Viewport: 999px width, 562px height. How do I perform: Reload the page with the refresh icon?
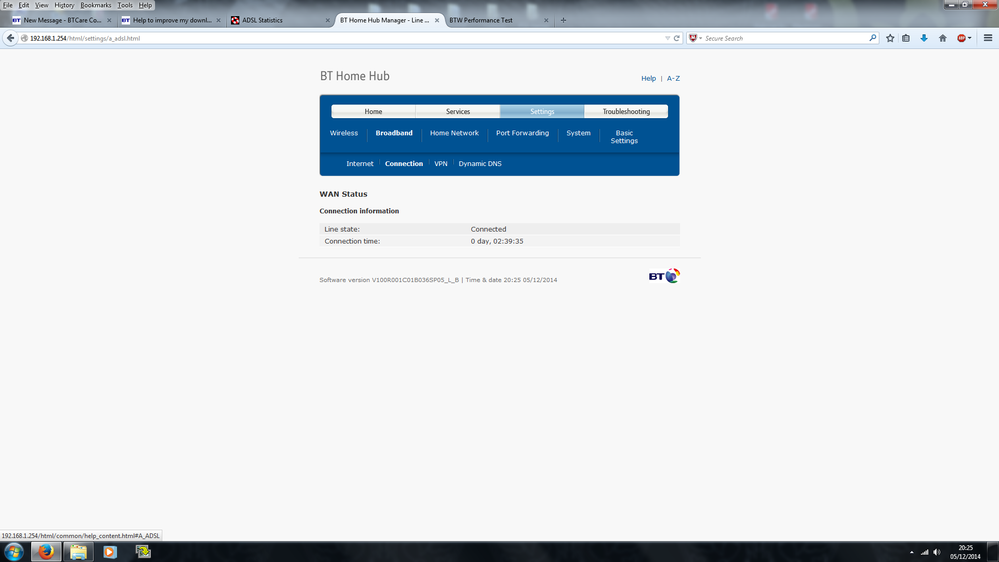677,38
